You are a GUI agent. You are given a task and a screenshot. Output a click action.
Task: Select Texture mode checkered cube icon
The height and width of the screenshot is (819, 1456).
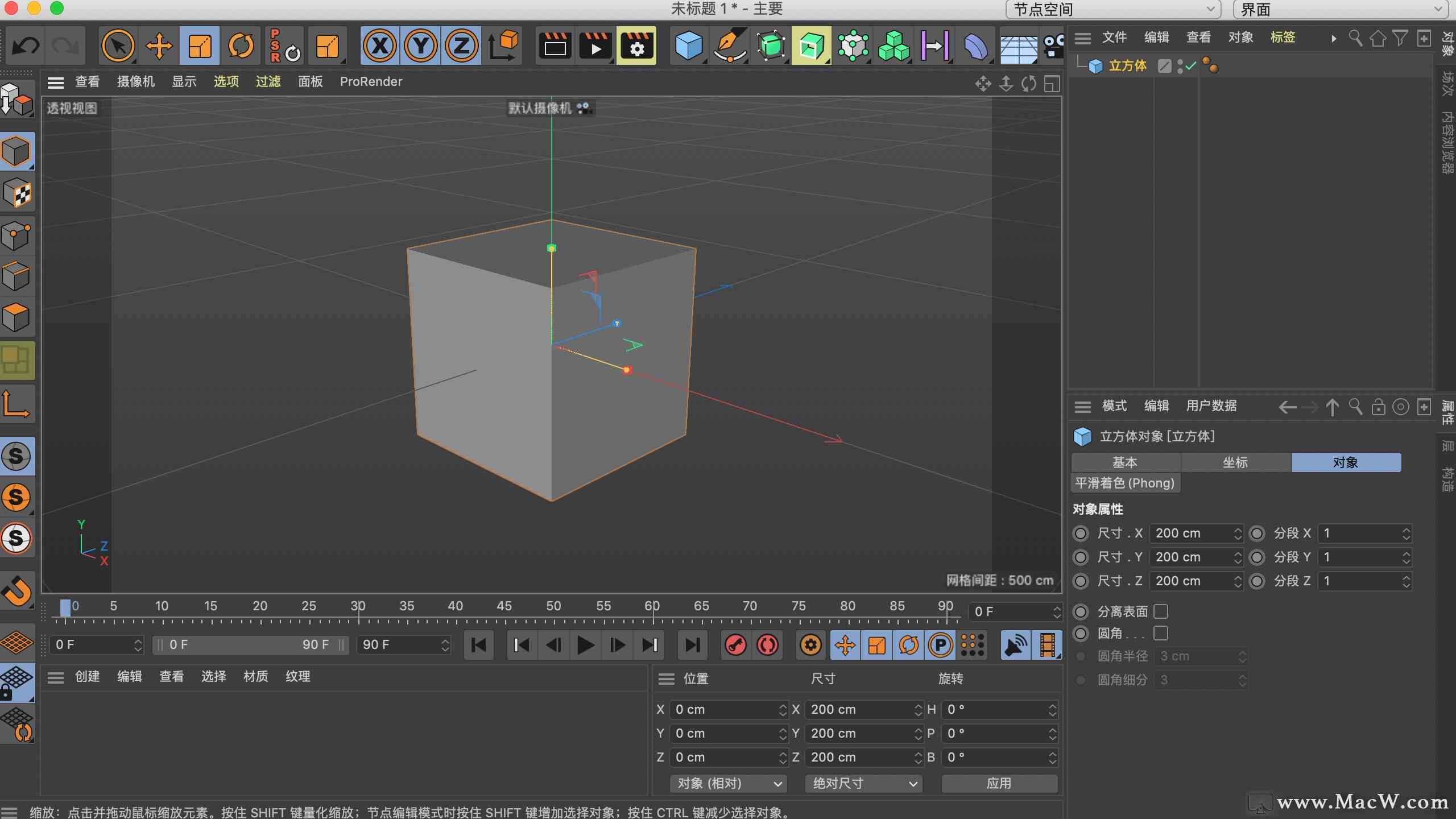(16, 193)
